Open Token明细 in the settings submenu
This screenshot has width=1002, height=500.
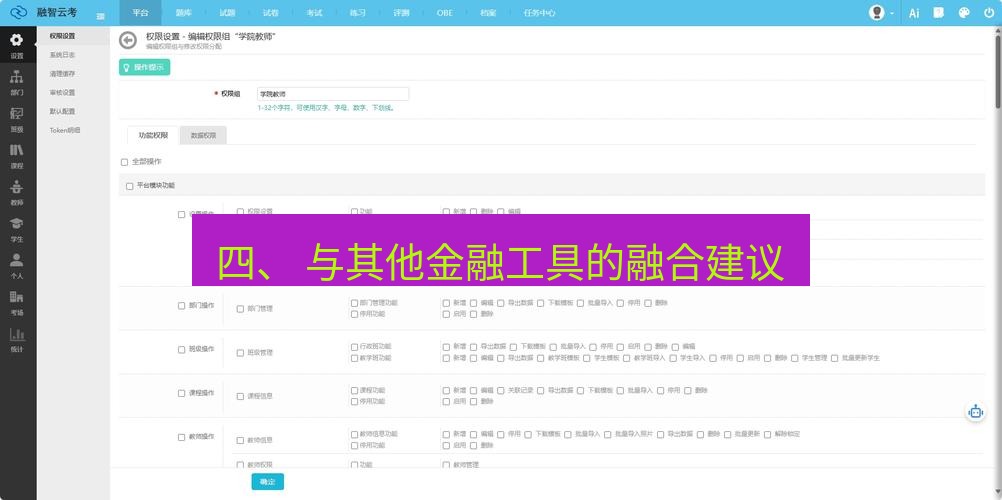coord(65,130)
